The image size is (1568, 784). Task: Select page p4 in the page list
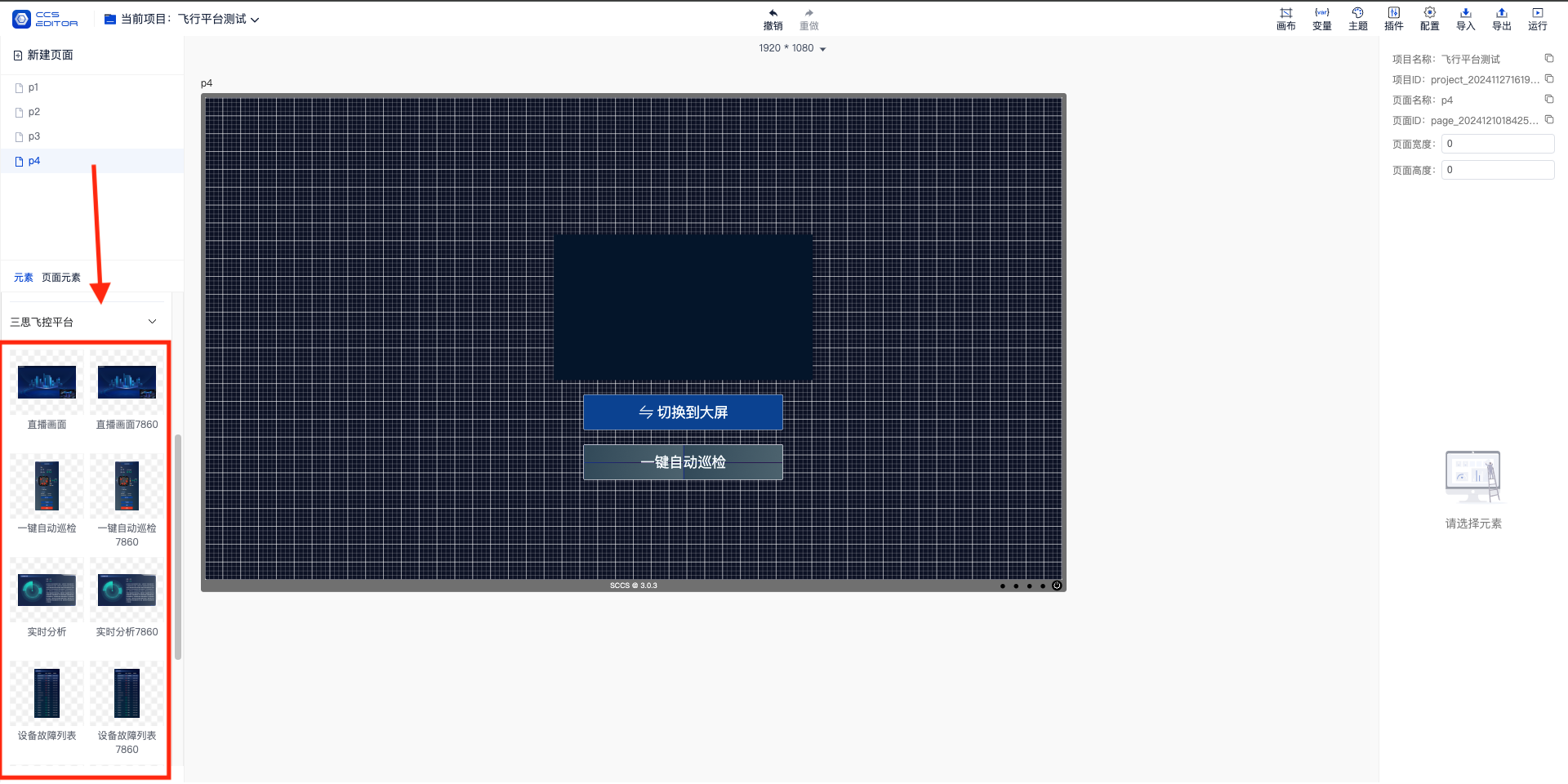pos(91,161)
